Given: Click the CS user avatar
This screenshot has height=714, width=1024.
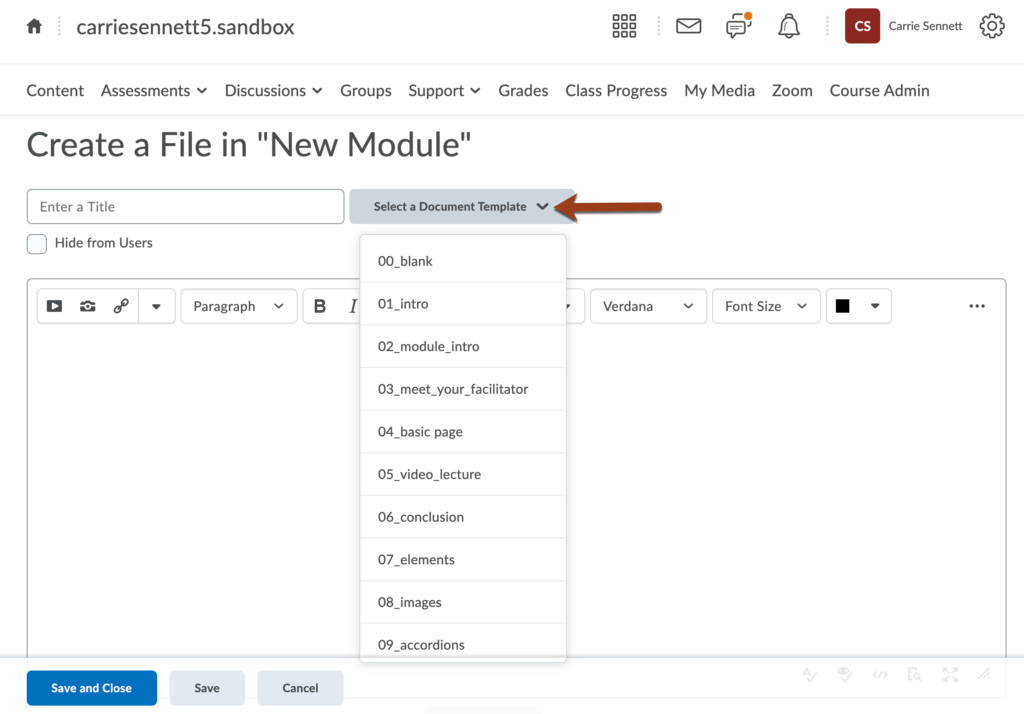Looking at the screenshot, I should pos(862,26).
